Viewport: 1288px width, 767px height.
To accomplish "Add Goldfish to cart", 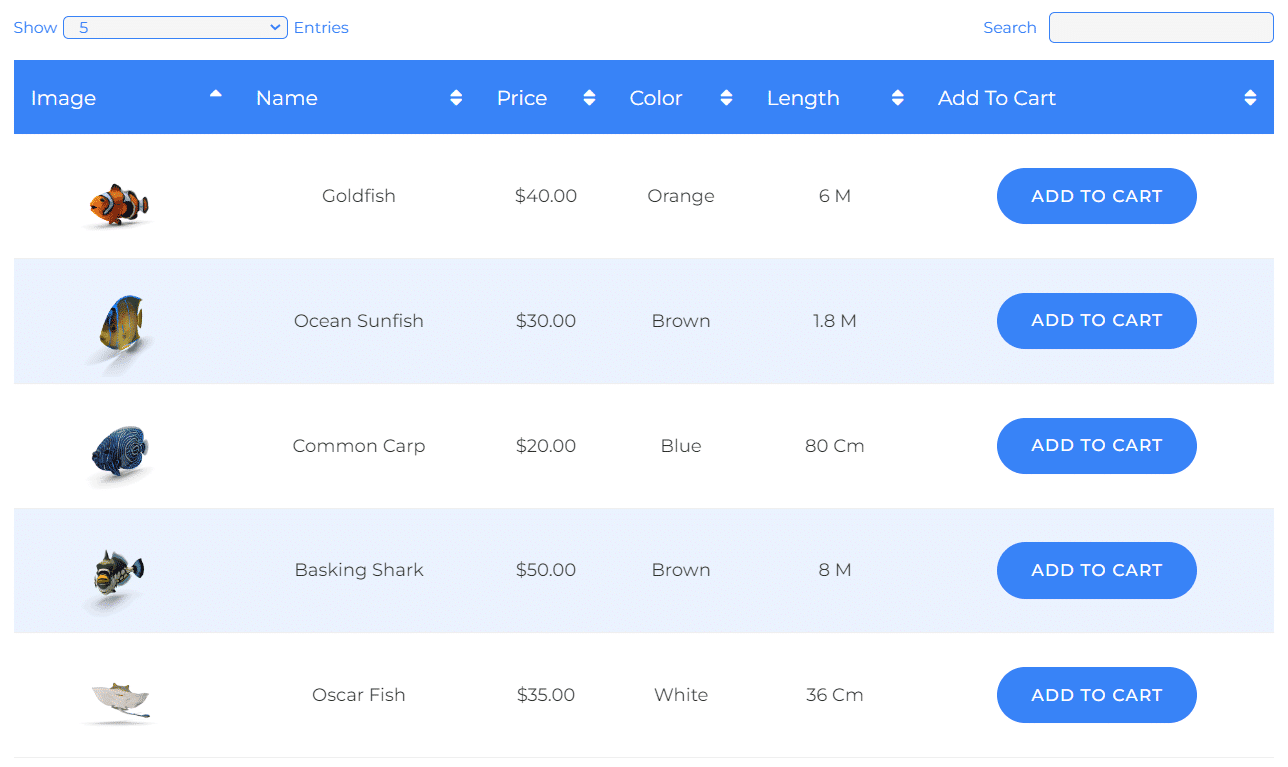I will (1096, 196).
